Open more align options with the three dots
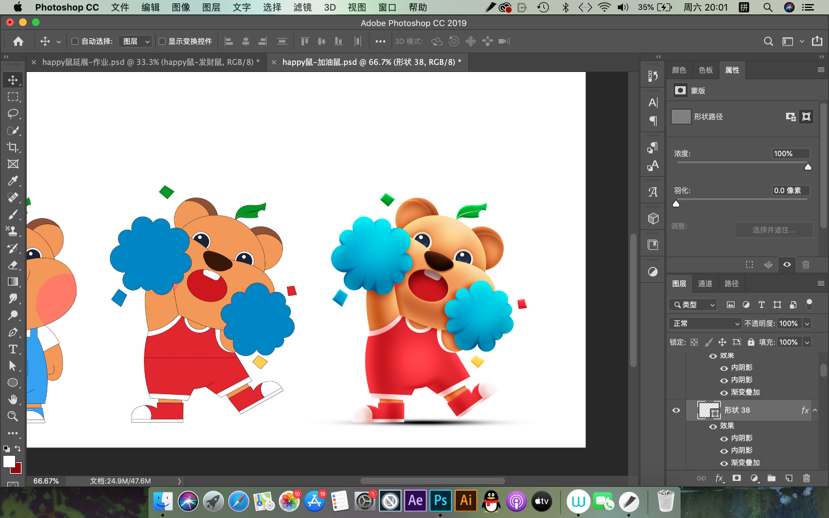This screenshot has height=518, width=829. (380, 41)
